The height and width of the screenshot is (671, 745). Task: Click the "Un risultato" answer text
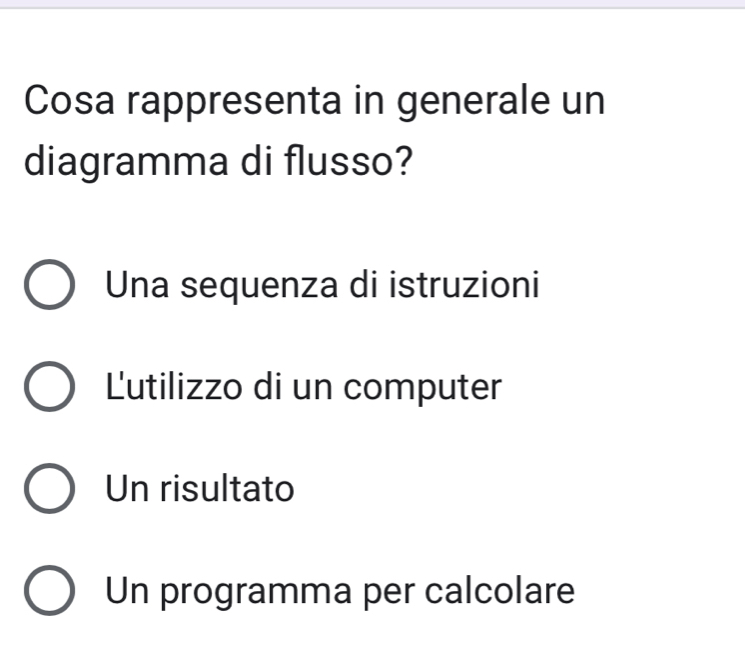[x=201, y=489]
